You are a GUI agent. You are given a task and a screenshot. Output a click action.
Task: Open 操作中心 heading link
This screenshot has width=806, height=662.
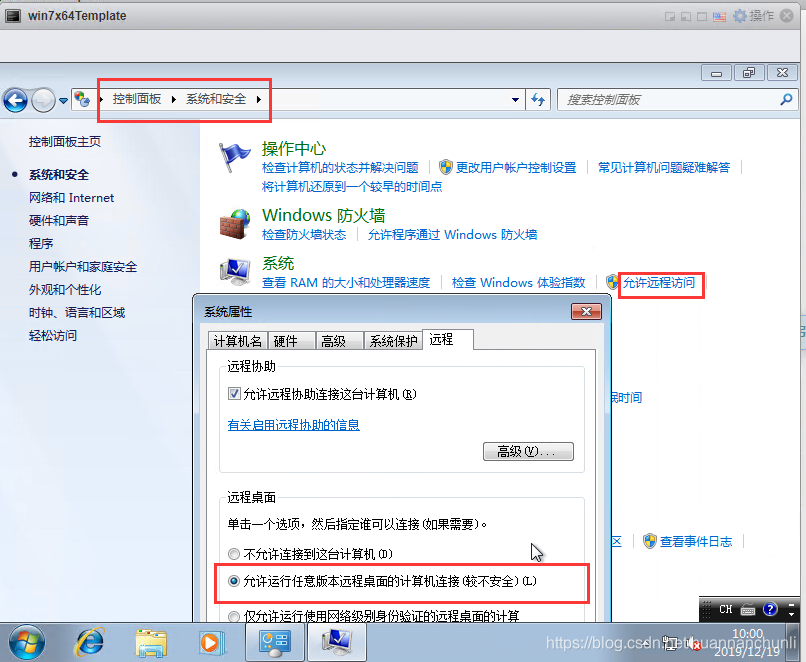[x=294, y=149]
